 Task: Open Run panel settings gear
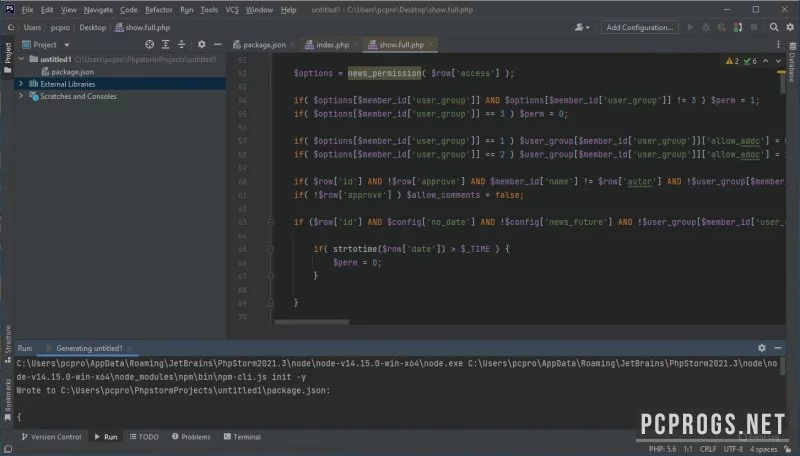pyautogui.click(x=762, y=348)
